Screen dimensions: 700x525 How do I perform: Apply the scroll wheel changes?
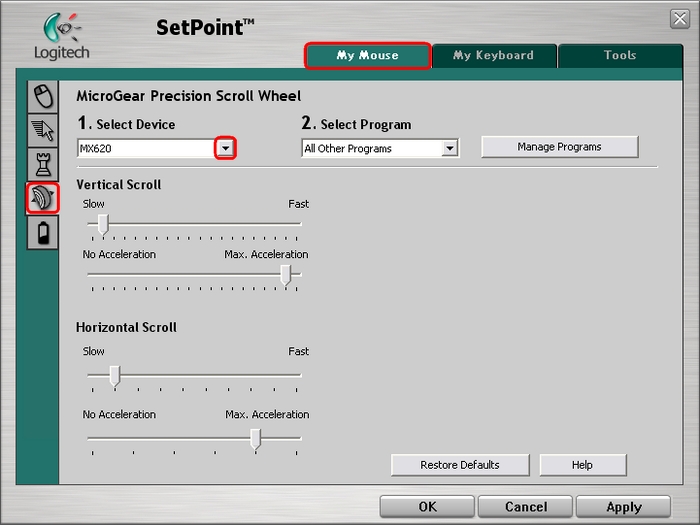click(623, 506)
